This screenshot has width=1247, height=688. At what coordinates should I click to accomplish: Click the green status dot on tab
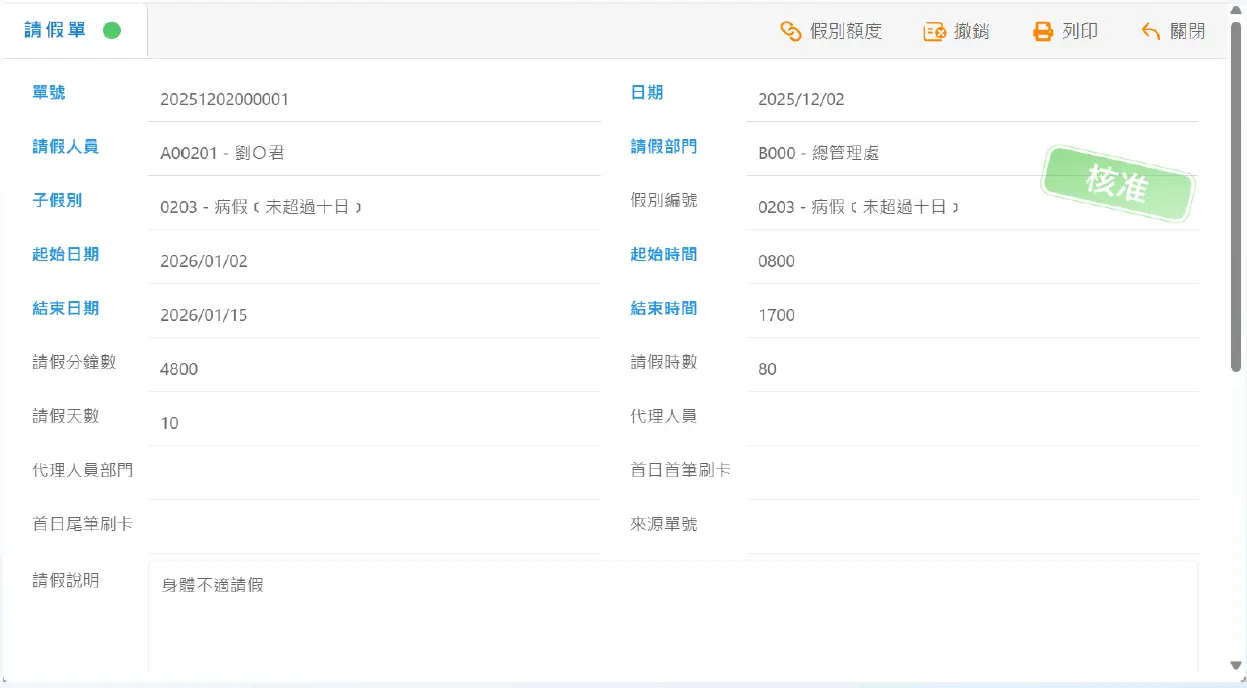pos(112,31)
